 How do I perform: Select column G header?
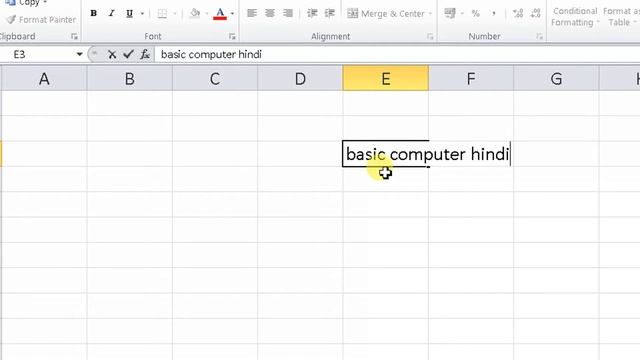556,78
